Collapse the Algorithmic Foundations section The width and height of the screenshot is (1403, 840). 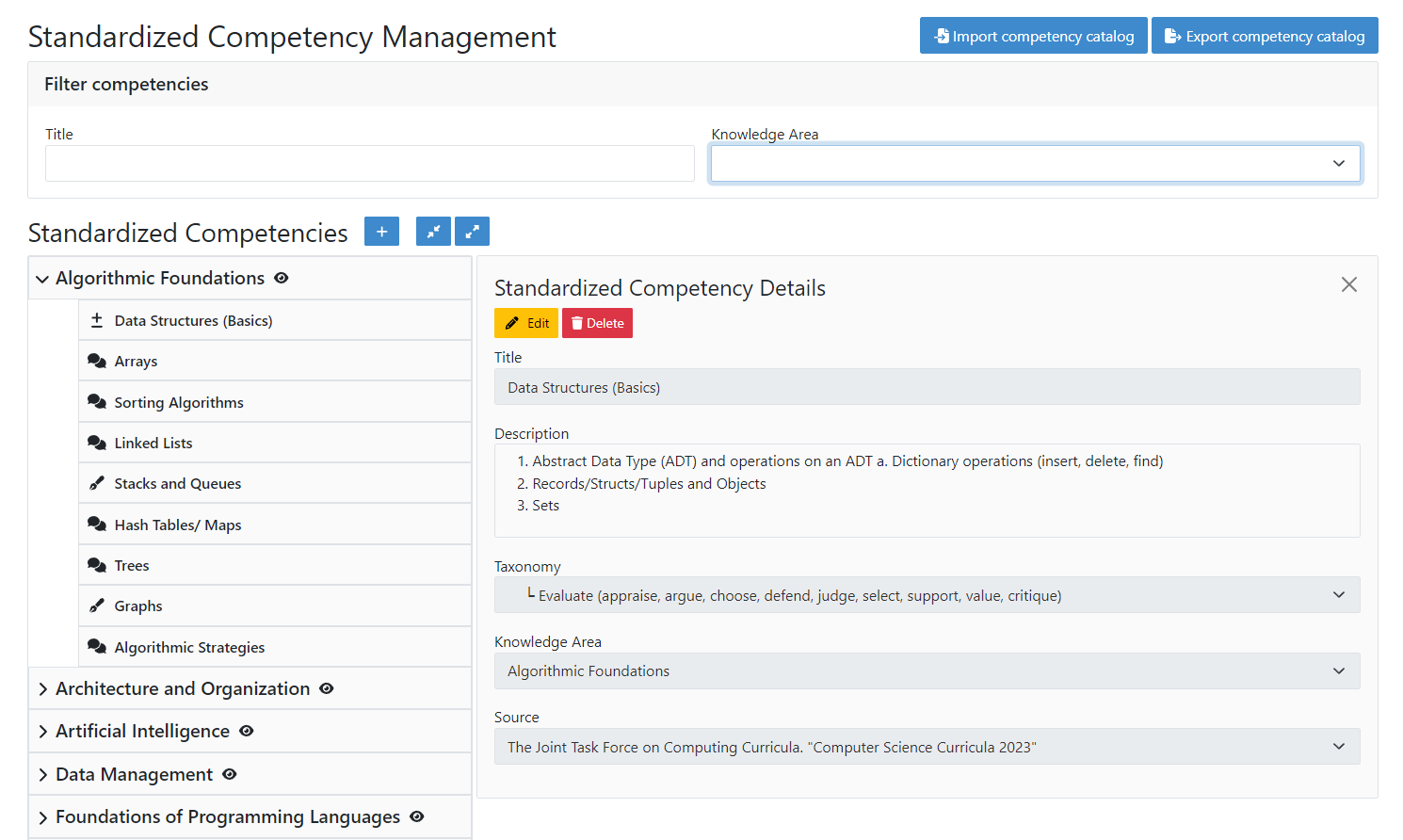[42, 278]
